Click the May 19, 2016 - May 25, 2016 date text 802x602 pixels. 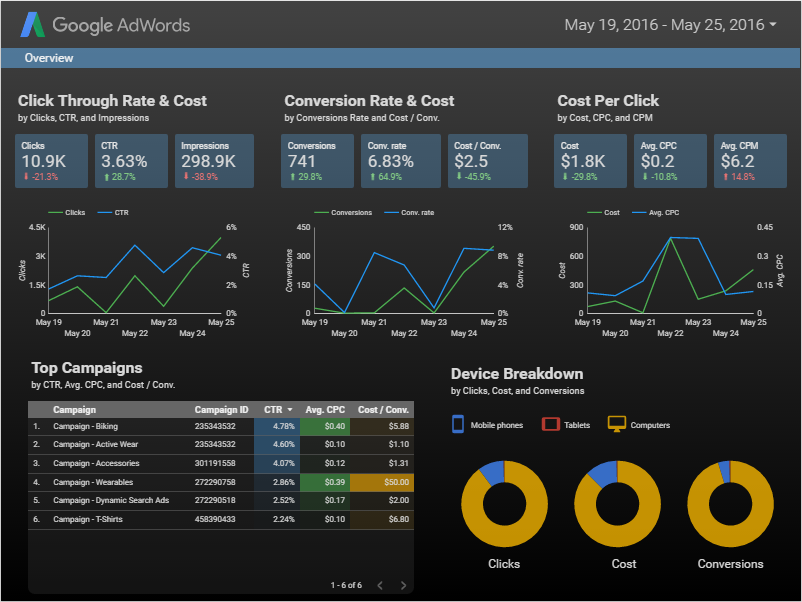(664, 25)
